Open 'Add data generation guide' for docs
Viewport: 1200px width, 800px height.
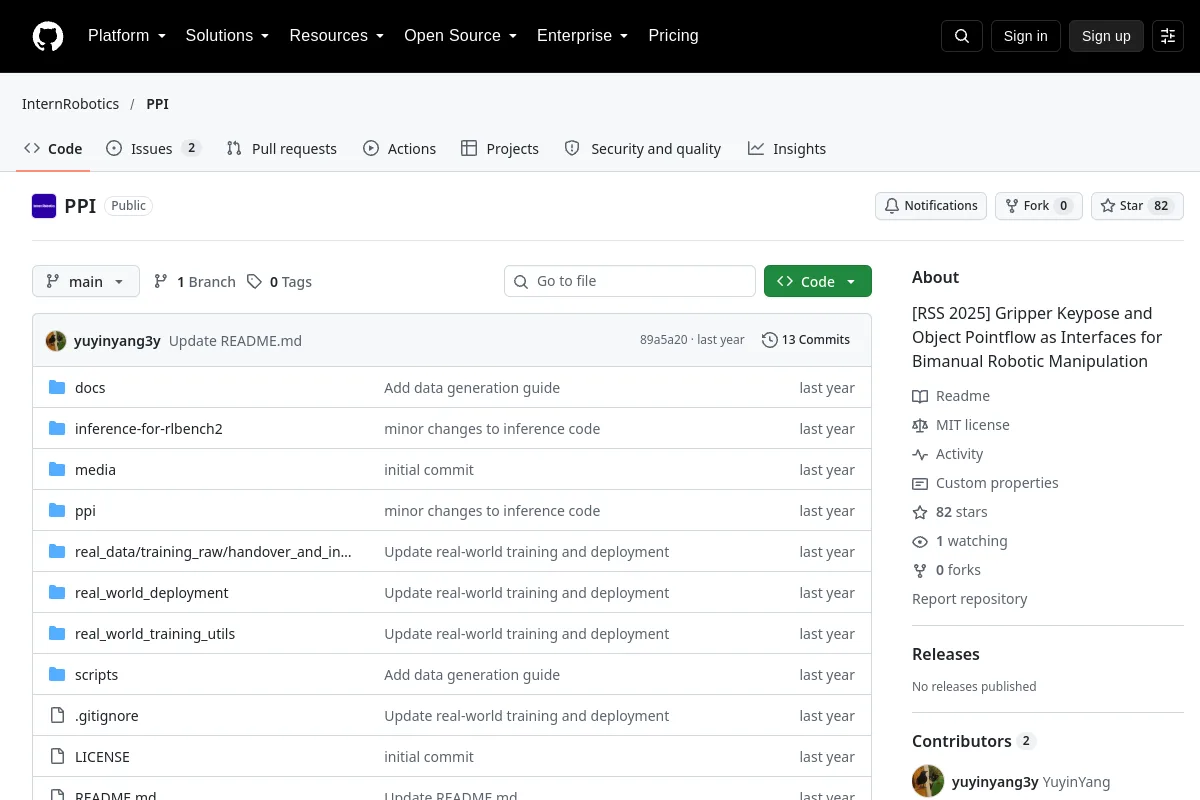pos(472,388)
